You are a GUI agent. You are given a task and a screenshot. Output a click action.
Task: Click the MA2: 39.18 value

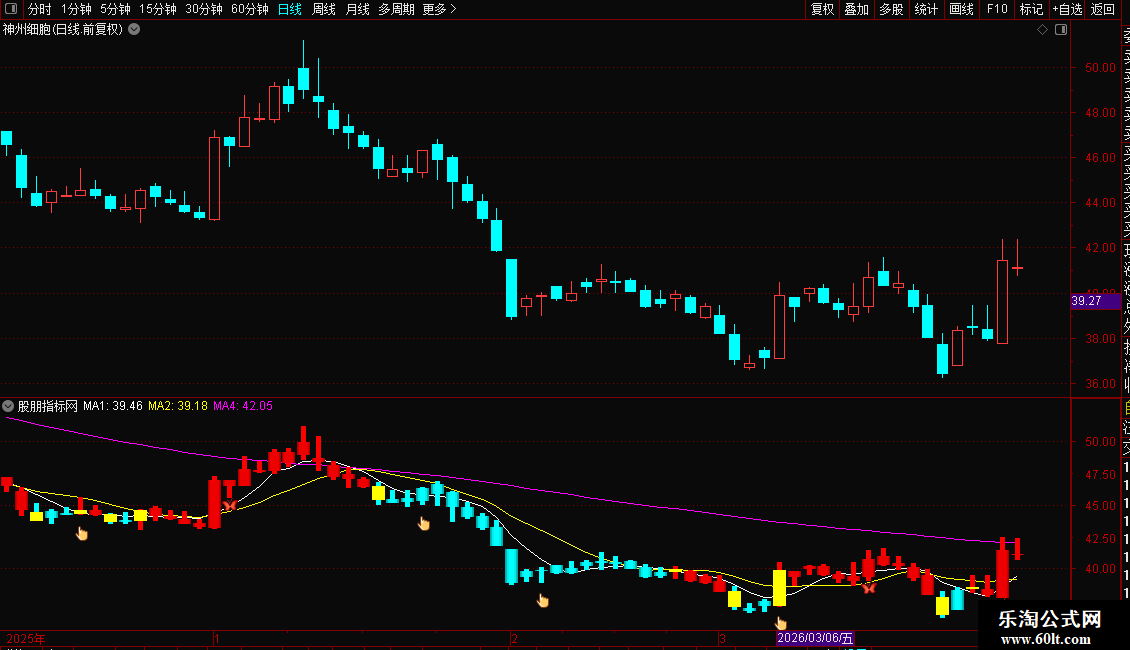point(178,406)
